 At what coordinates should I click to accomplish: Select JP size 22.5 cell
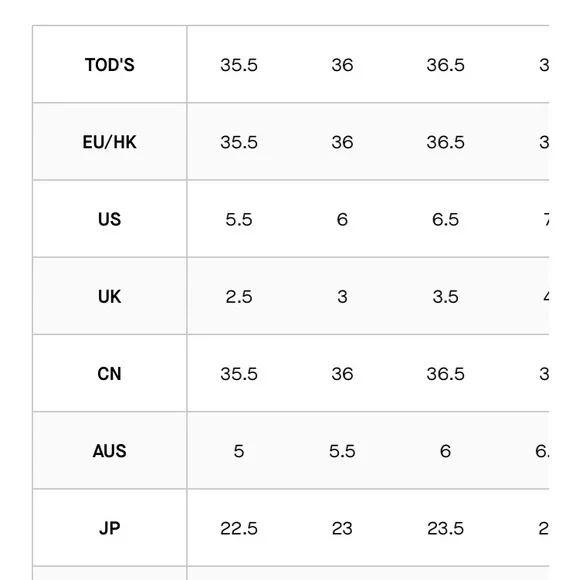239,529
